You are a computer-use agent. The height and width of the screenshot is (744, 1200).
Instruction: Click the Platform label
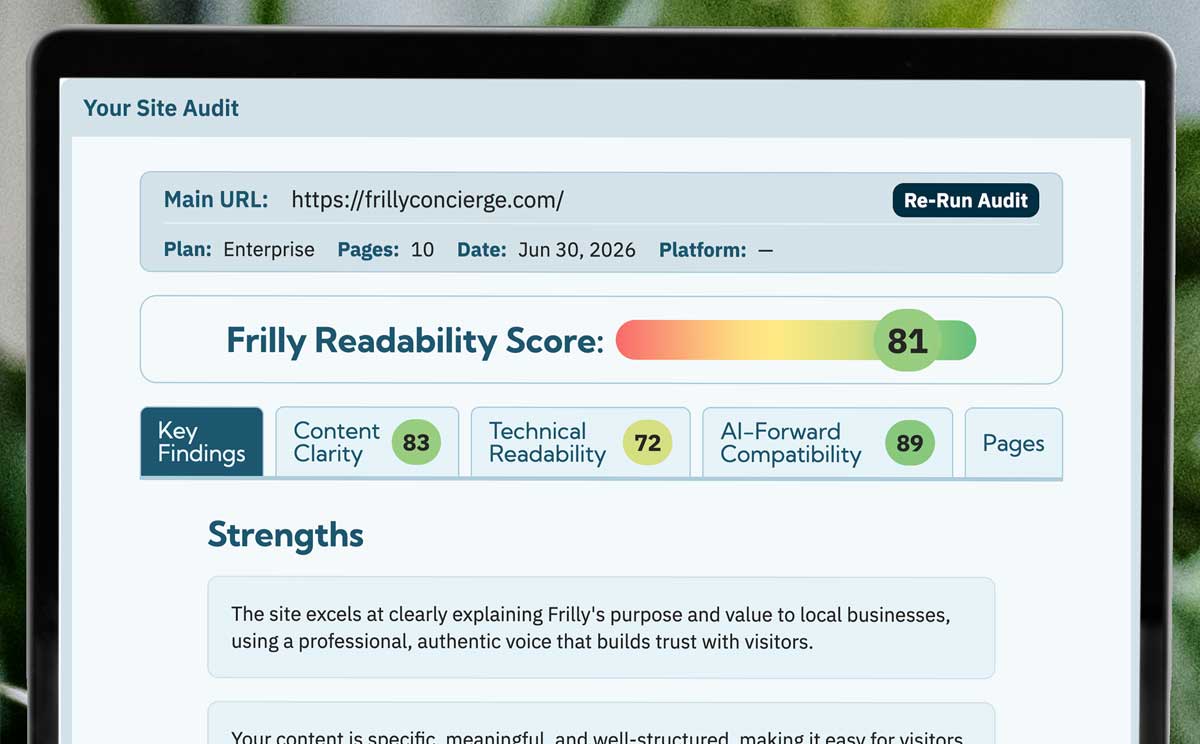(x=703, y=250)
